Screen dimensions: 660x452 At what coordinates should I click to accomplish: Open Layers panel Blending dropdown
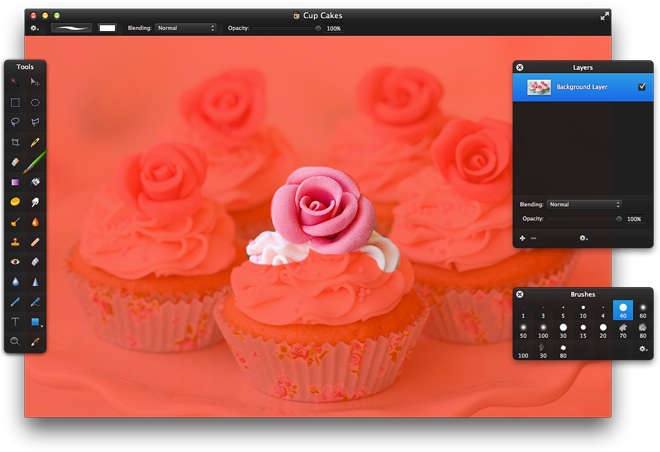coord(584,204)
